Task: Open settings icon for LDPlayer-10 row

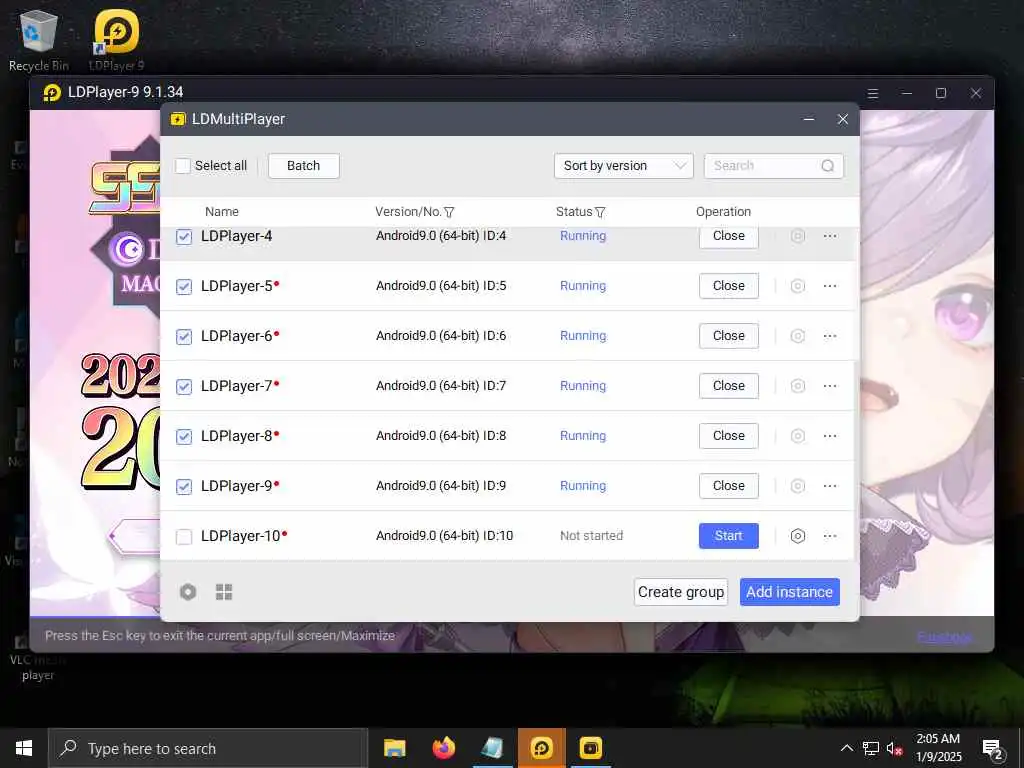Action: click(797, 536)
